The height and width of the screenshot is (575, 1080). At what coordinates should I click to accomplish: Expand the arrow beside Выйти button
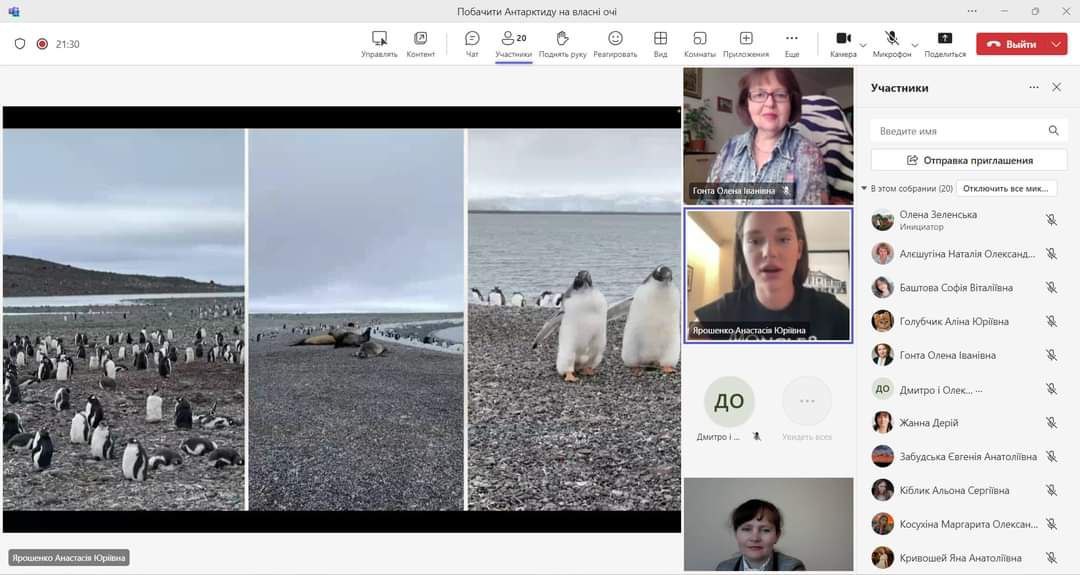tap(1057, 44)
